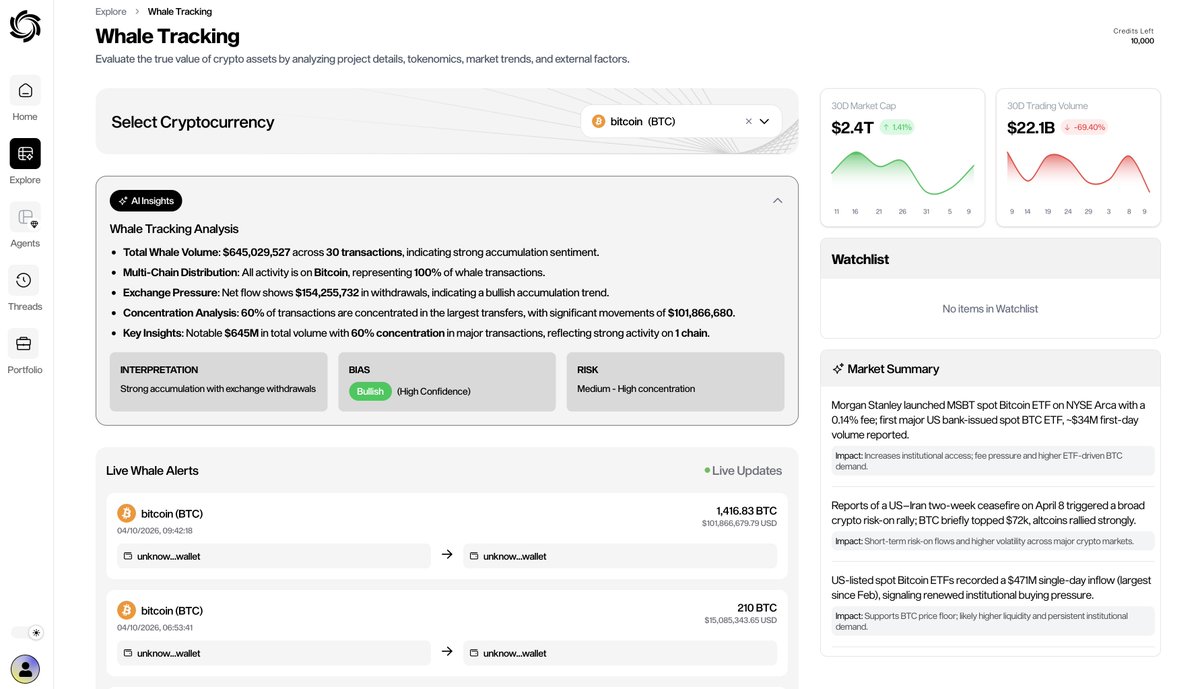
Task: Toggle the light/dark theme switch
Action: click(x=27, y=632)
